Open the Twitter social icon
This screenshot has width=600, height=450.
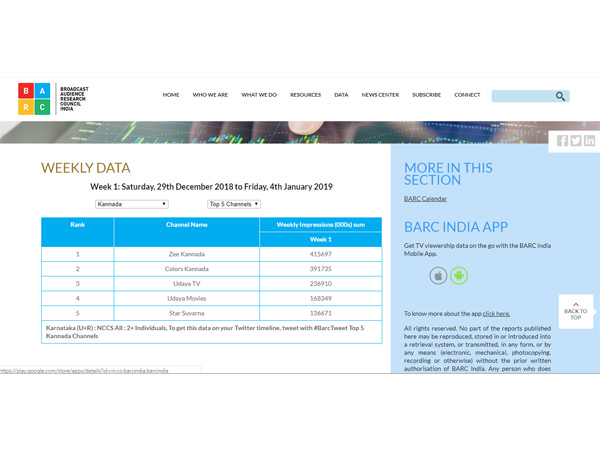tap(576, 141)
